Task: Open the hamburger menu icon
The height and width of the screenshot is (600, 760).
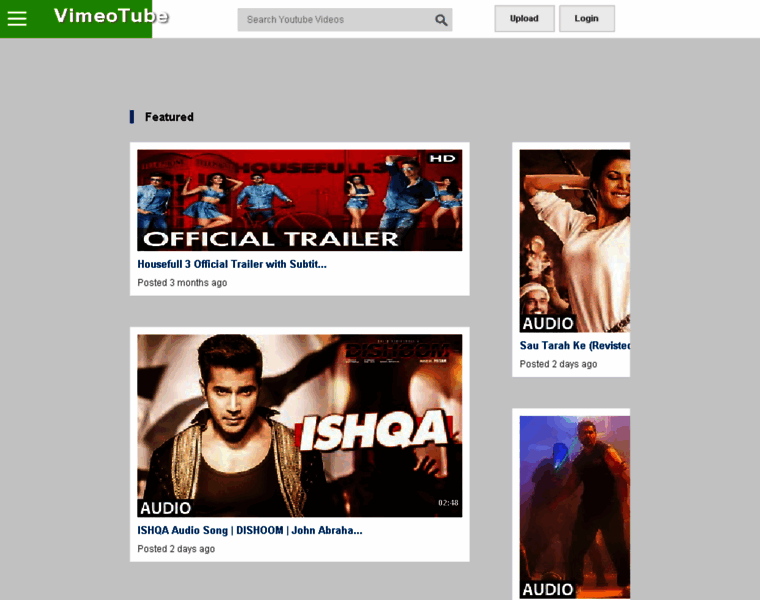Action: click(x=17, y=18)
